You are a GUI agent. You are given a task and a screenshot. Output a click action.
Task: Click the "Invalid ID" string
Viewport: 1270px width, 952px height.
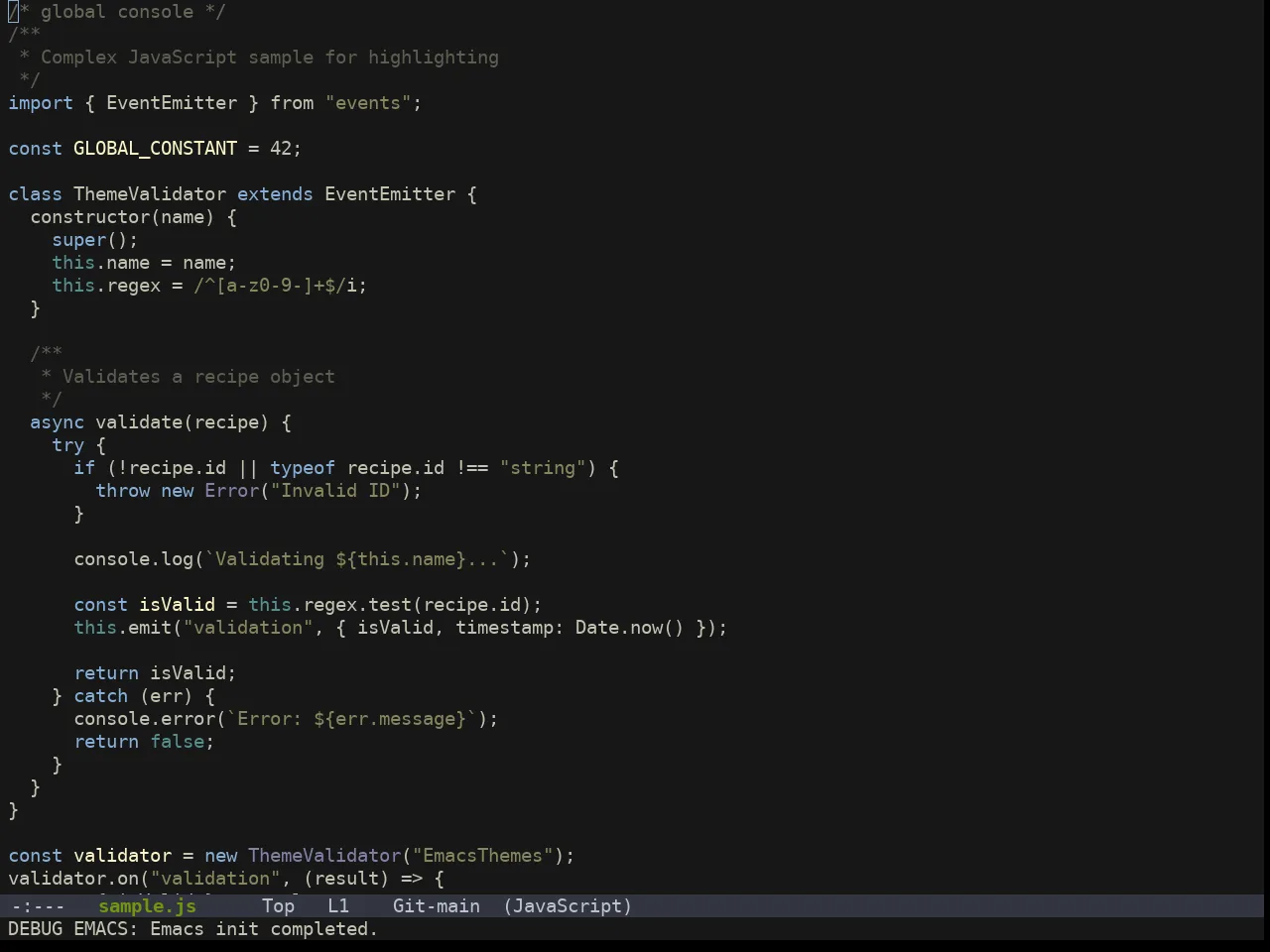coord(335,491)
